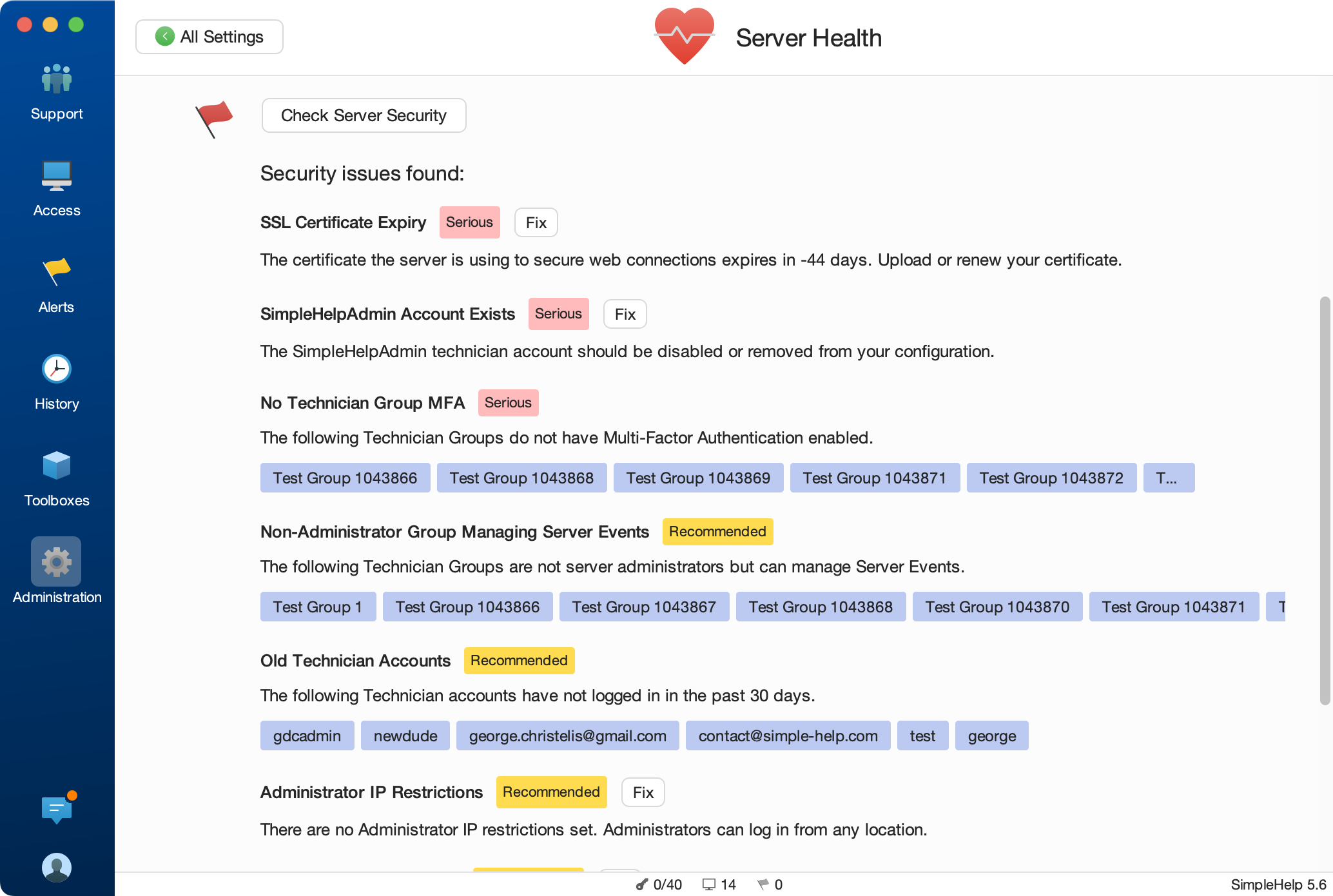Run Check Server Security

(364, 115)
